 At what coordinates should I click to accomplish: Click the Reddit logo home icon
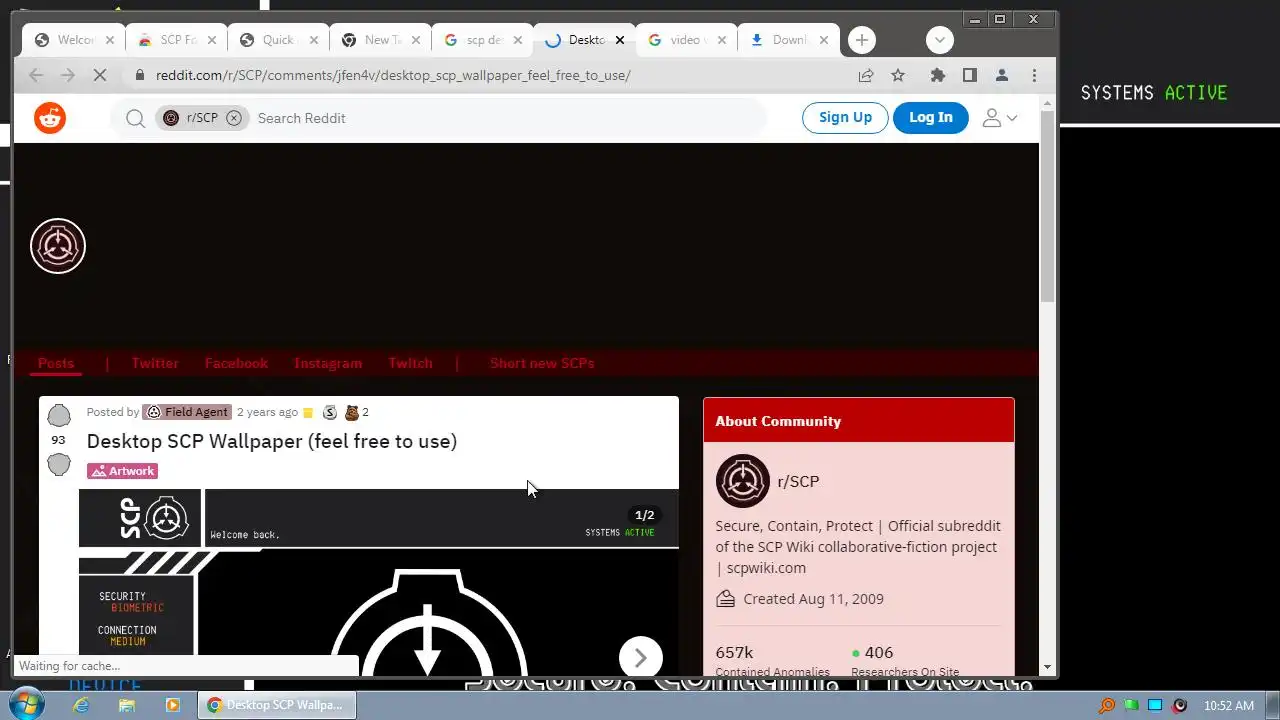[50, 118]
